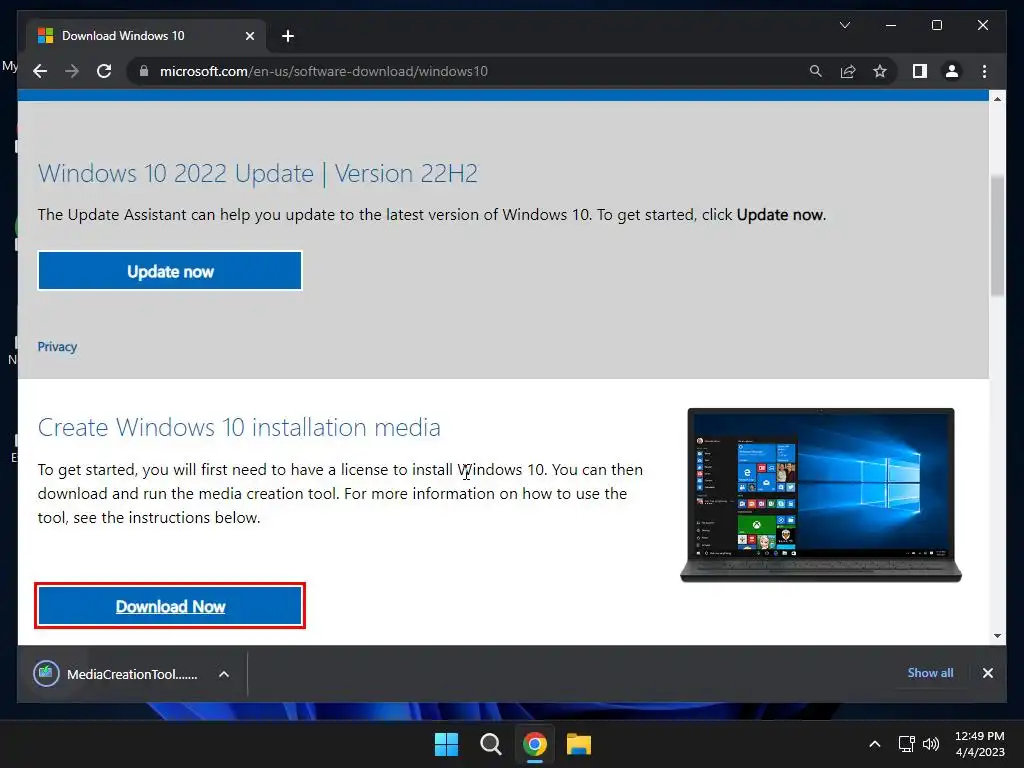Click the scrollbar up arrow

tap(997, 99)
